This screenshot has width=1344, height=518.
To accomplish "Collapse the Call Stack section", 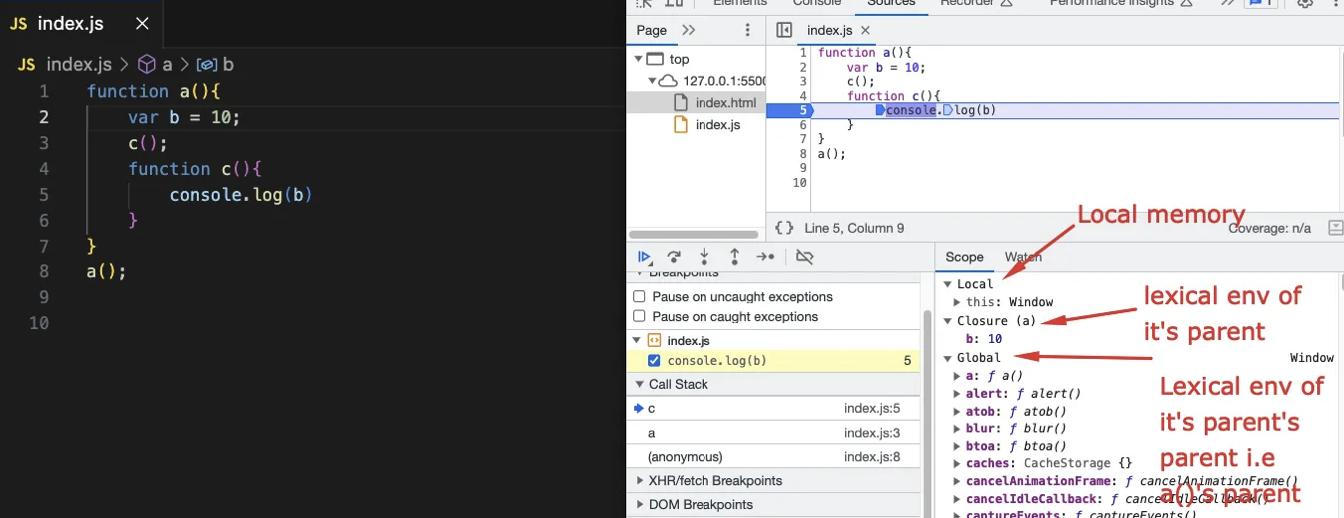I will coord(638,384).
